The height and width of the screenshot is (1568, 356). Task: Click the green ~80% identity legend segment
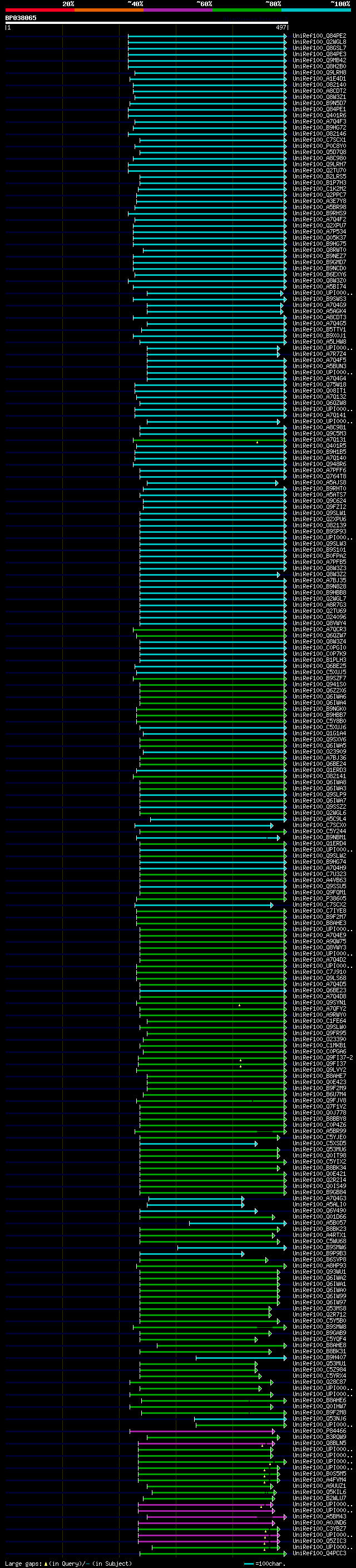pyautogui.click(x=247, y=10)
